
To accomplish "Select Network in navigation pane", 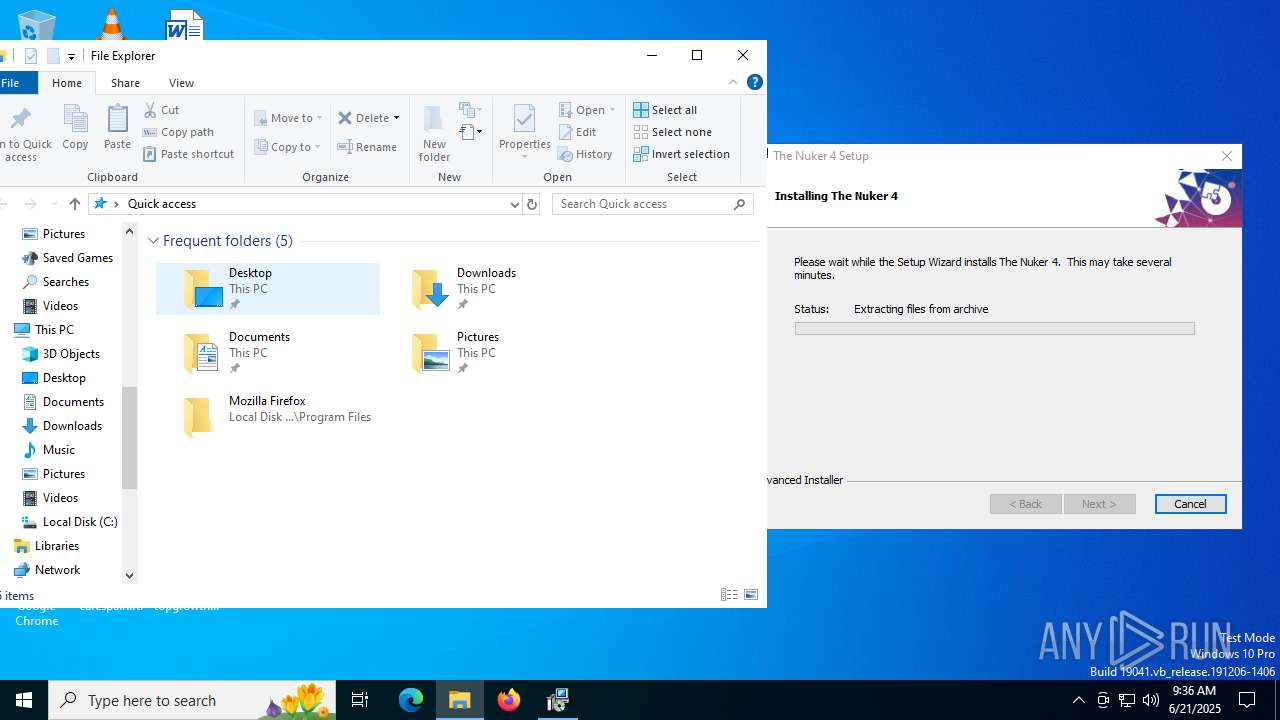I will [x=57, y=570].
